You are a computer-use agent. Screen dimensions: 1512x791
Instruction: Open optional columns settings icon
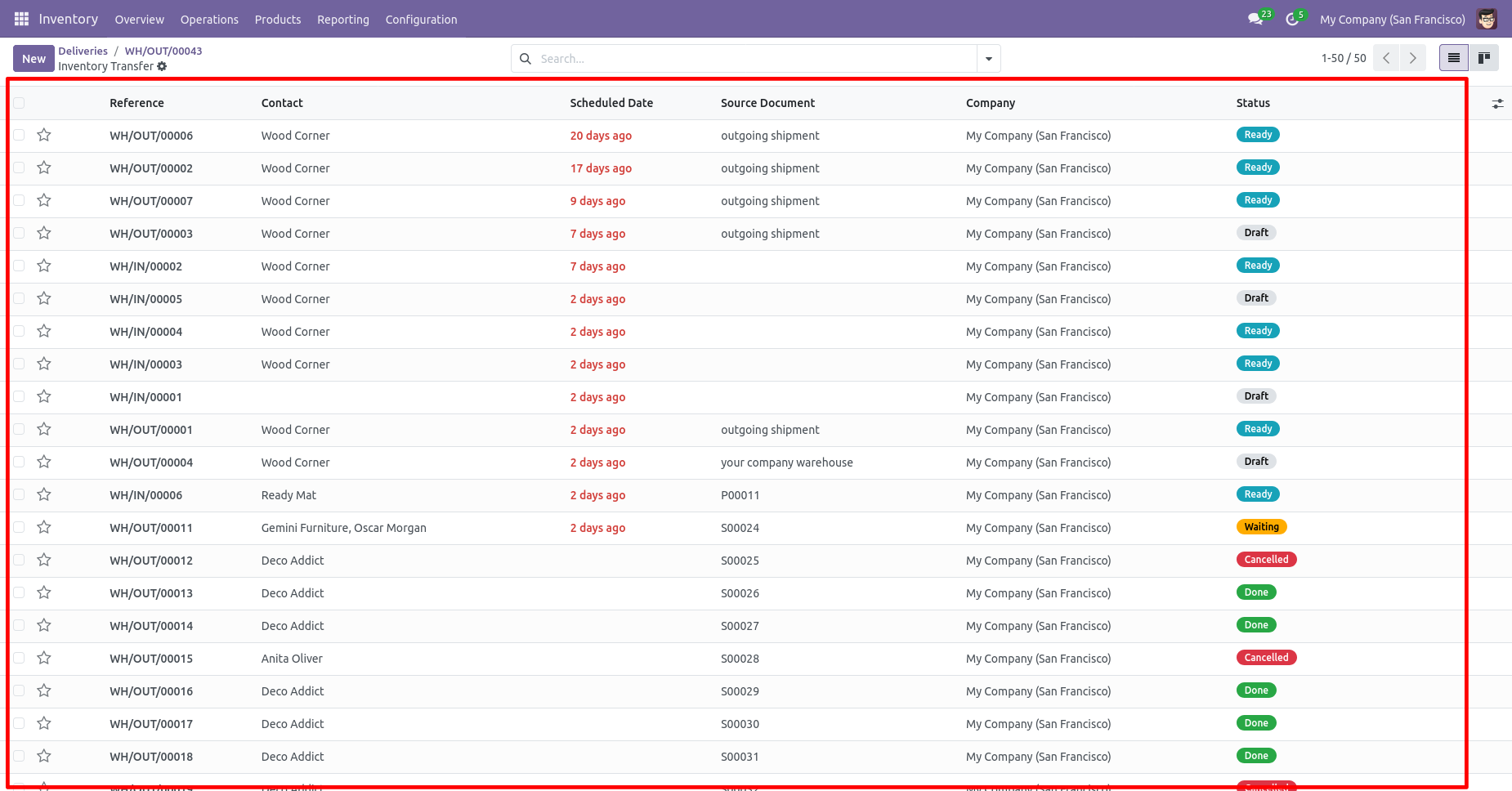click(x=1497, y=104)
